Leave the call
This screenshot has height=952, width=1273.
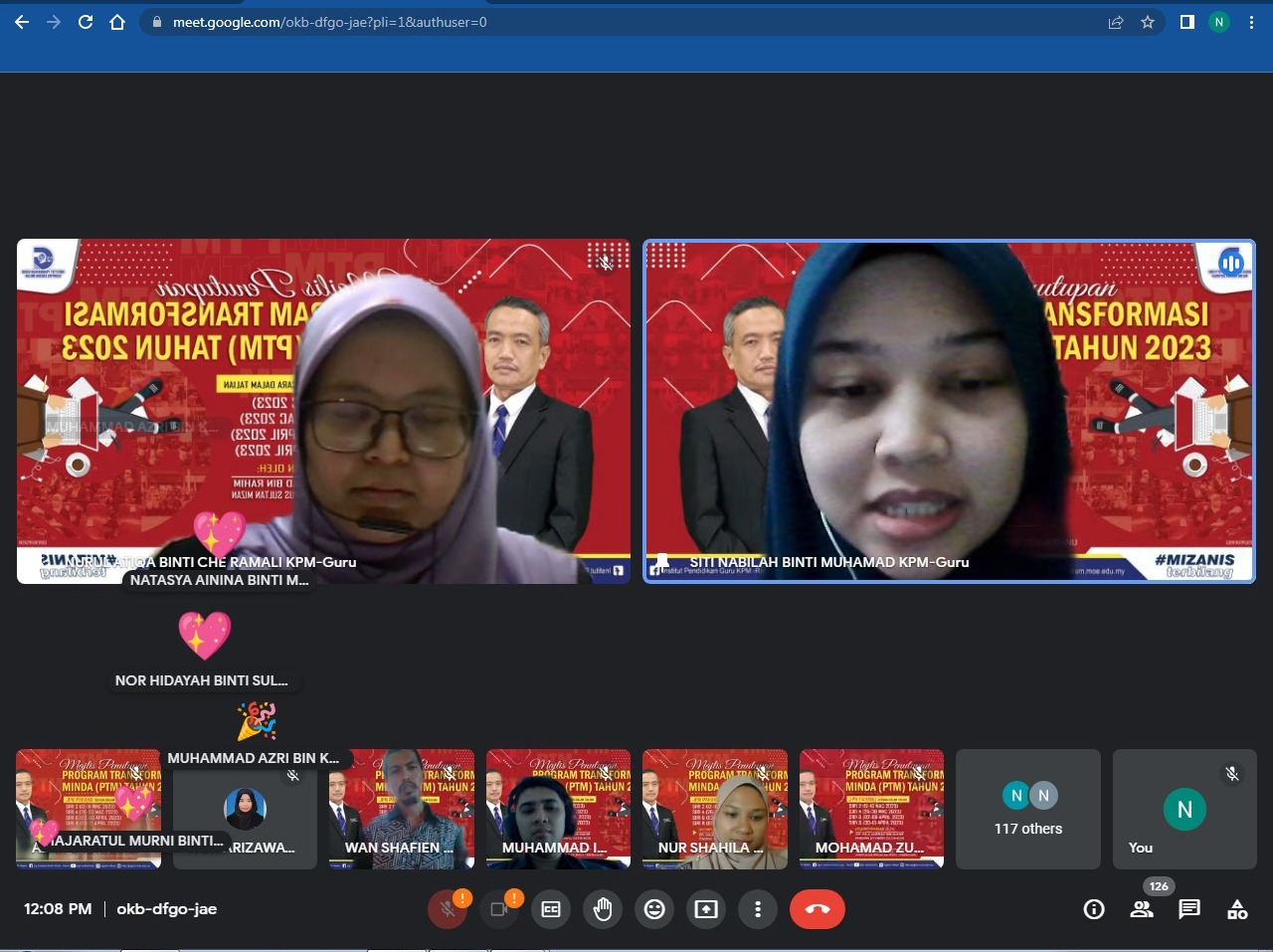818,909
